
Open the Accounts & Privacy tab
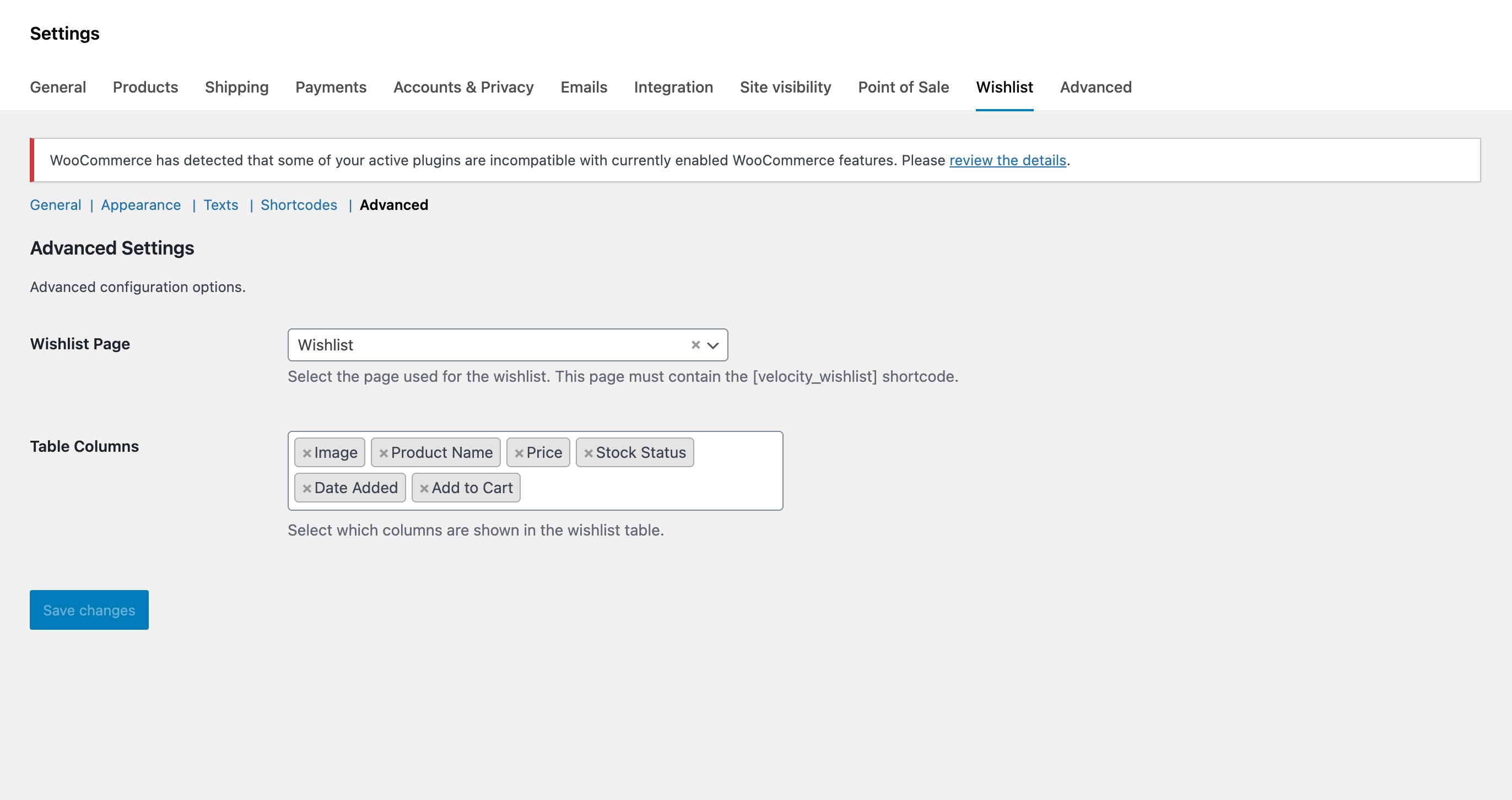click(x=463, y=87)
